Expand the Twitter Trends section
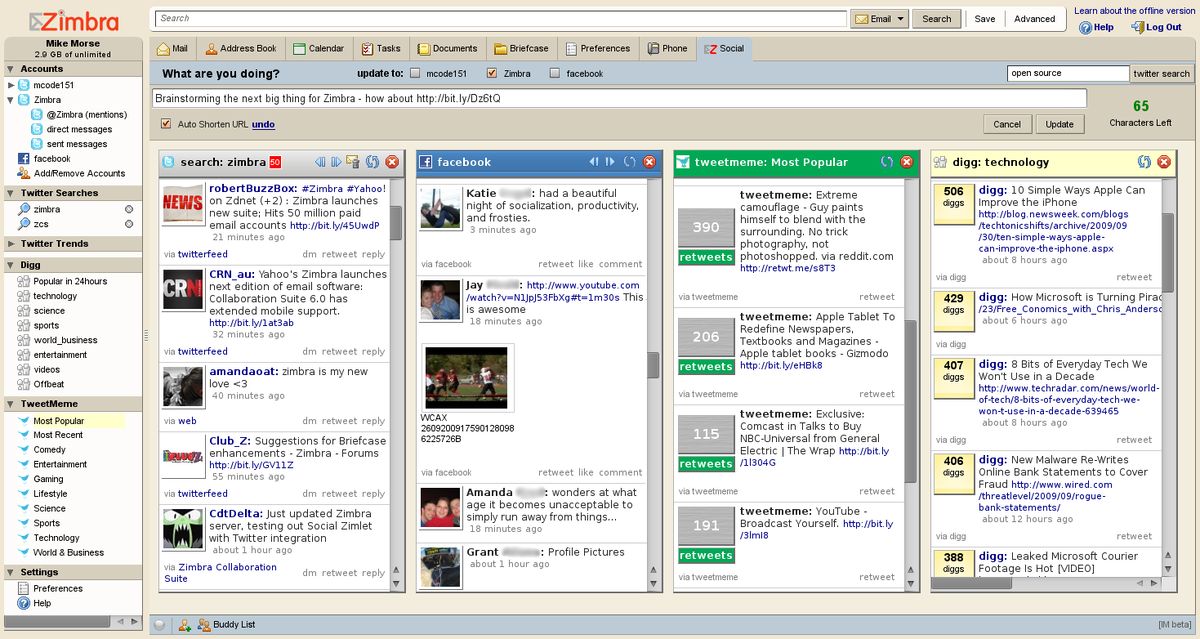 point(11,243)
